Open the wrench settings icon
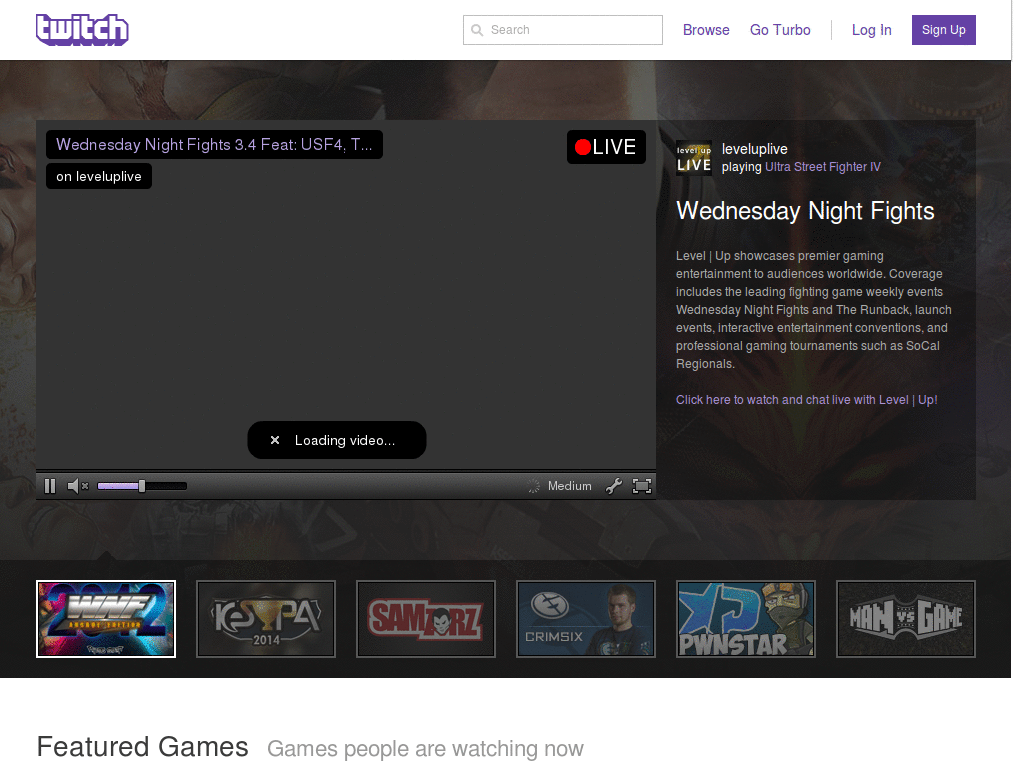 click(613, 486)
